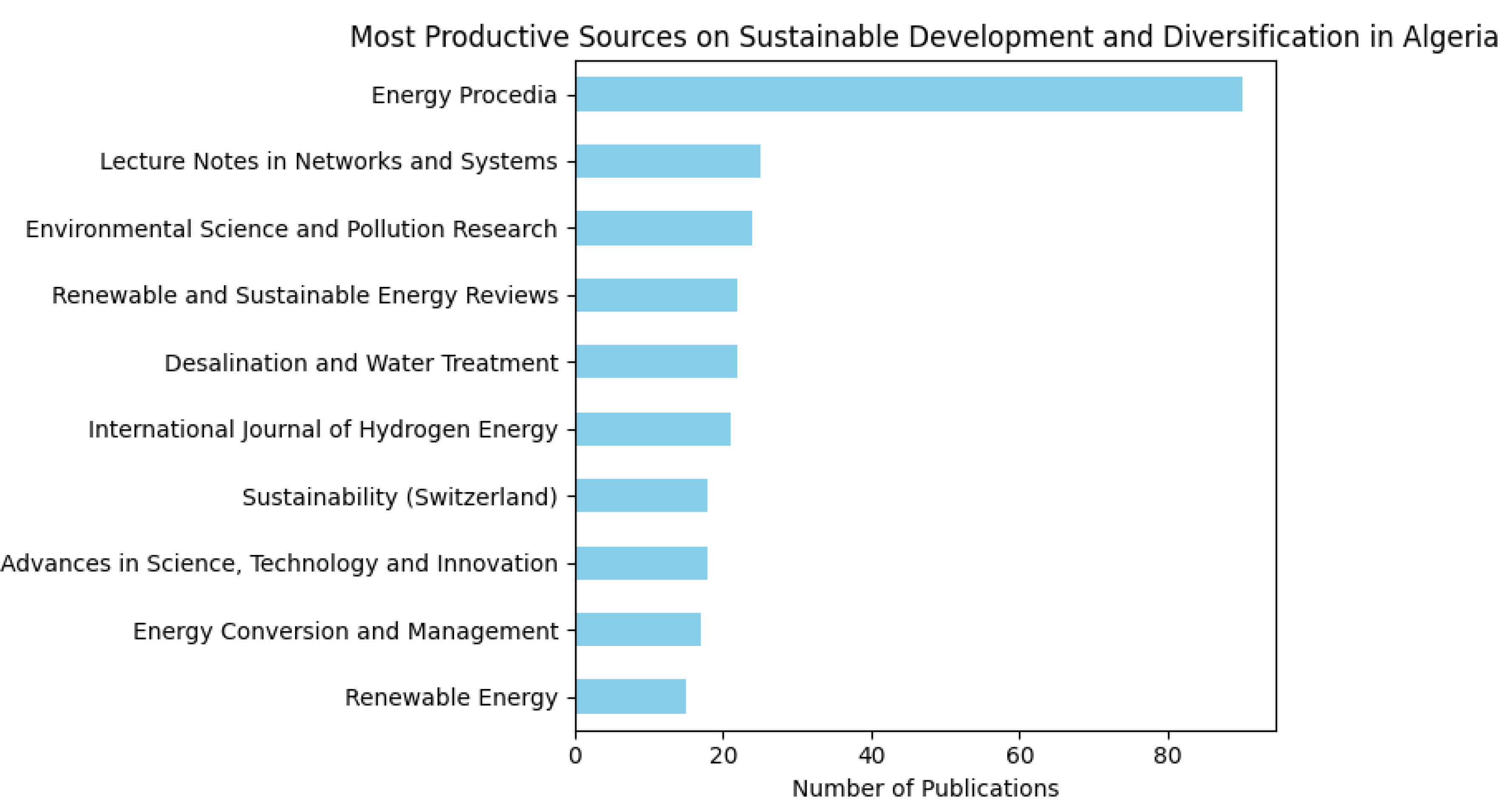The image size is (1512, 810).
Task: Click the Energy Procedia axis label
Action: tap(464, 95)
